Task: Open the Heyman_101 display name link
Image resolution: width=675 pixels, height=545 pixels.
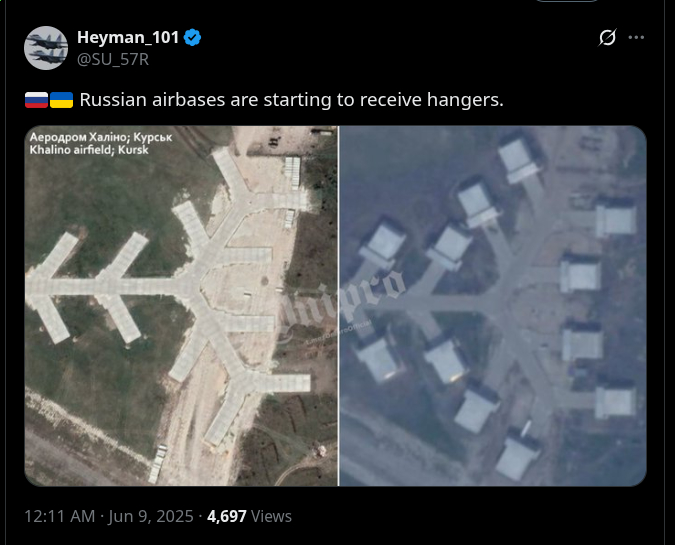Action: 128,37
